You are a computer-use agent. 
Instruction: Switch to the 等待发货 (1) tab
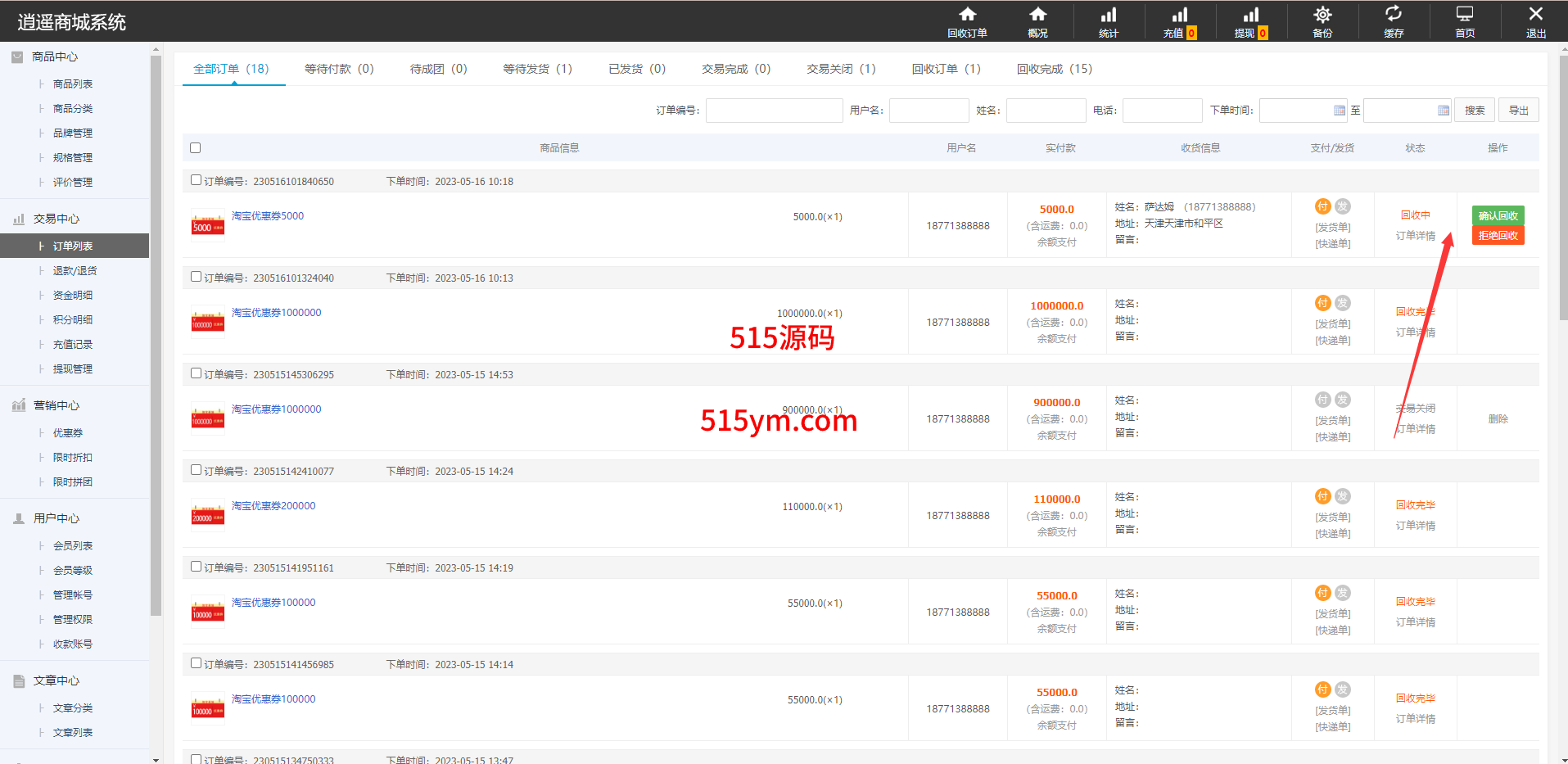[537, 69]
